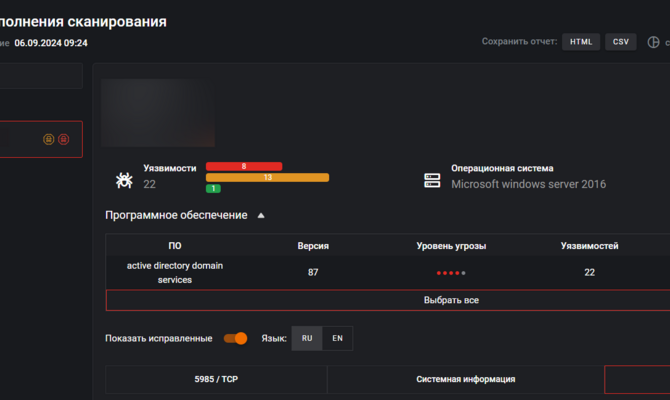
Task: Click the red critical vulnerabilities bar
Action: (244, 166)
